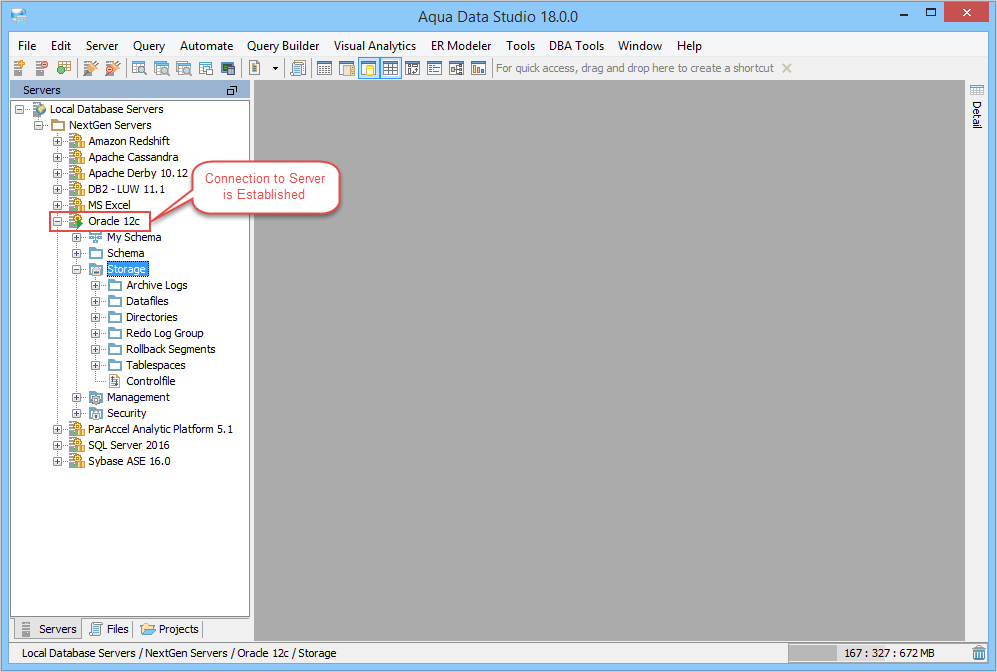Click the first table magnifier toolbar icon
This screenshot has width=997, height=672.
tap(139, 68)
